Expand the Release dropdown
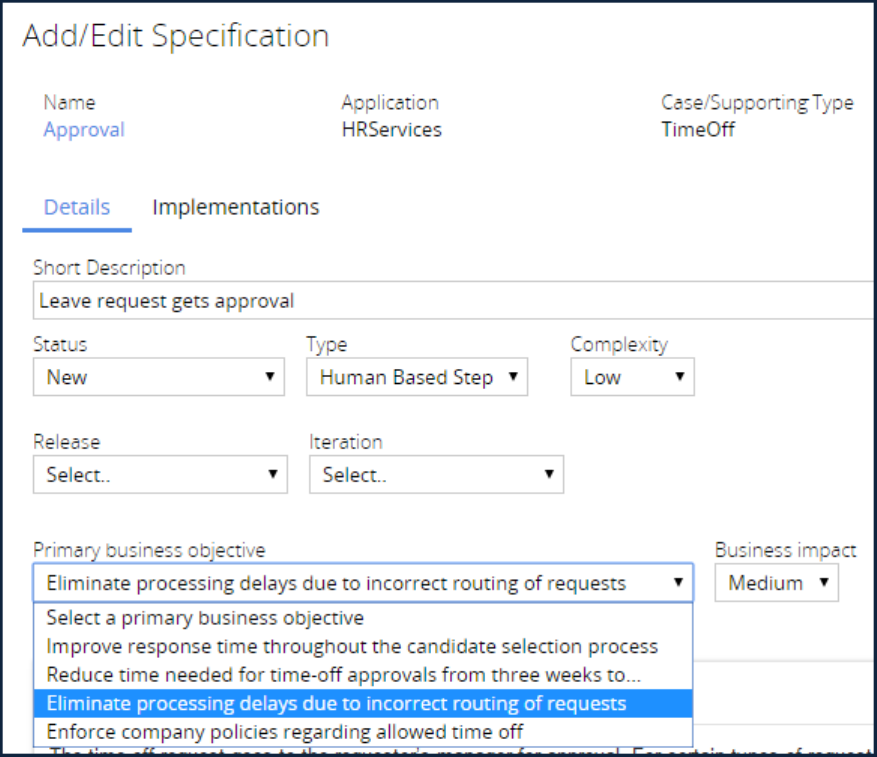Image resolution: width=877 pixels, height=757 pixels. (160, 476)
